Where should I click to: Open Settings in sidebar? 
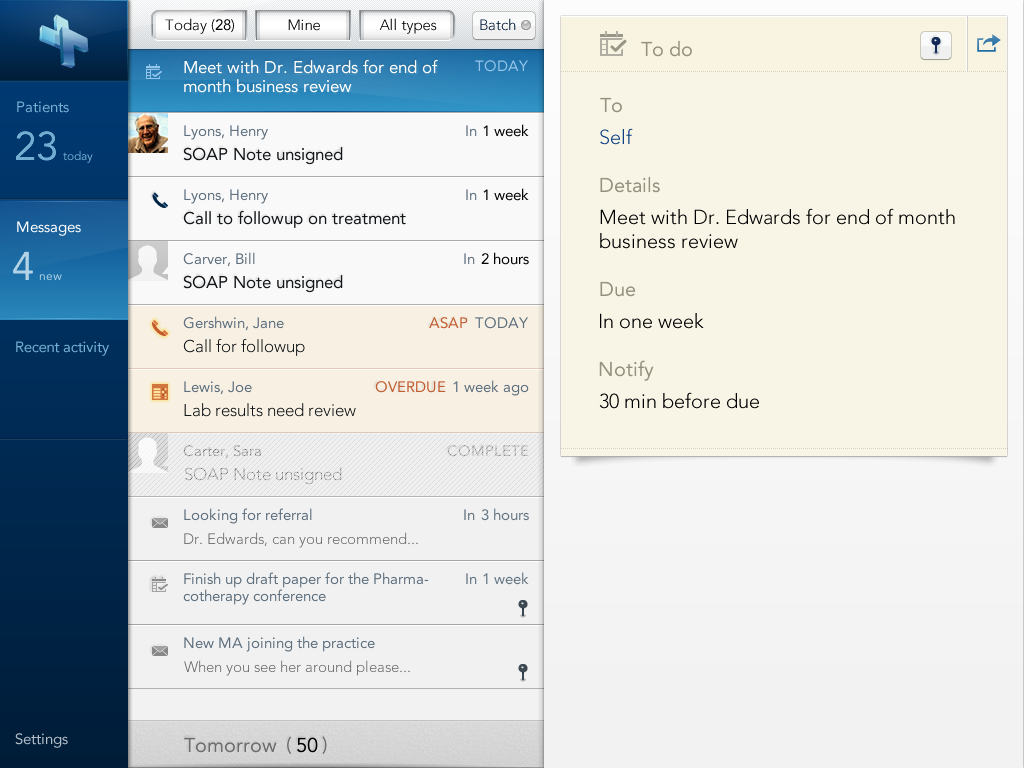click(42, 739)
